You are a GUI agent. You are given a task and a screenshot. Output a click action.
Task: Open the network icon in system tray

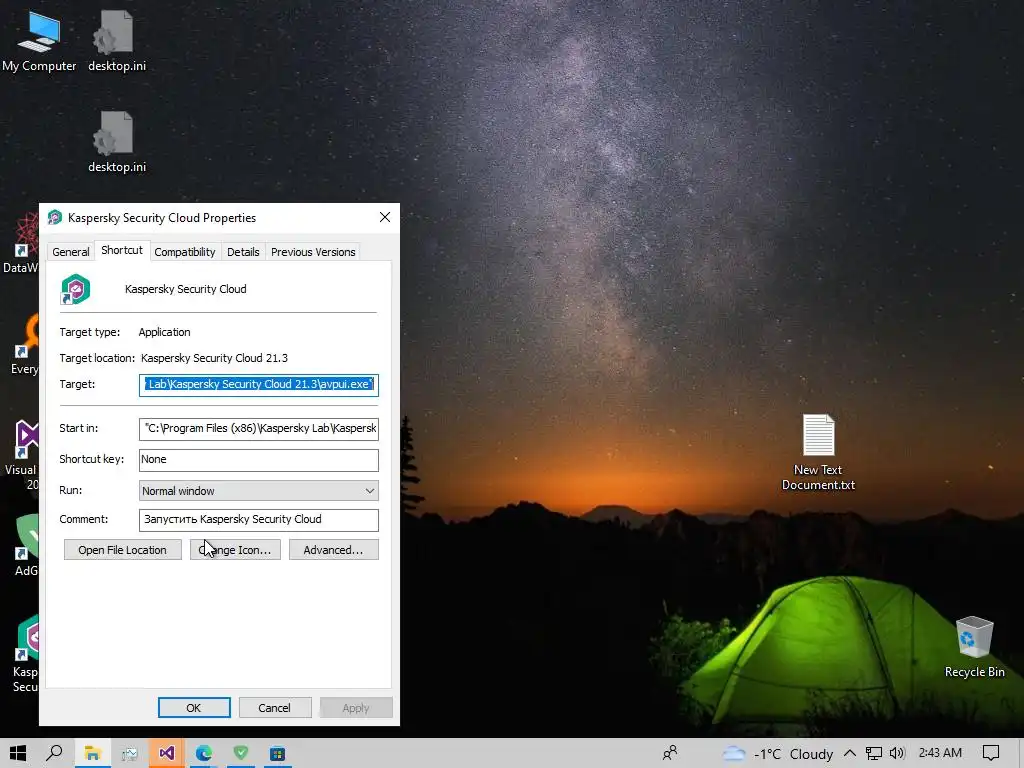pos(874,753)
